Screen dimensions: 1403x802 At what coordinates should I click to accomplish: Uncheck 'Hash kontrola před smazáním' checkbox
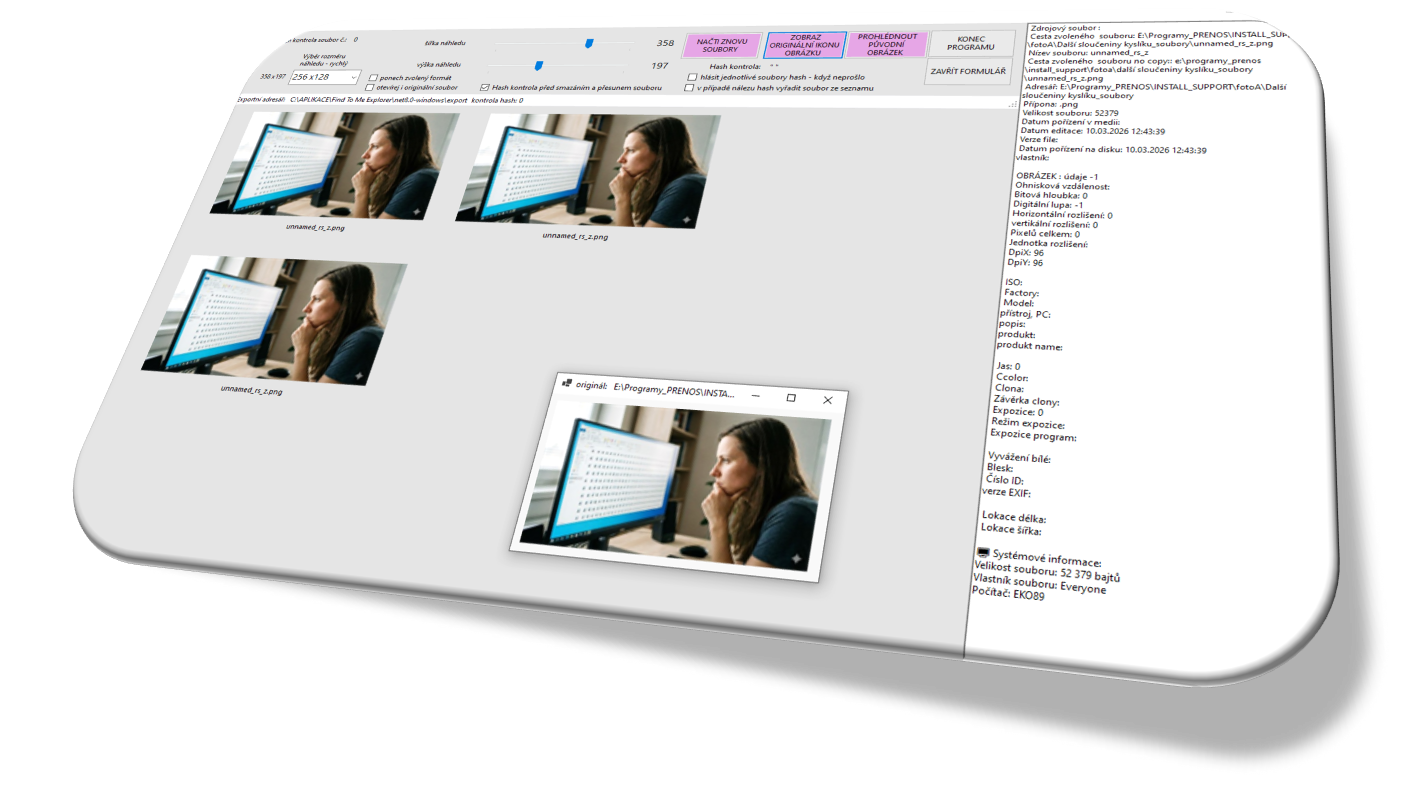(484, 88)
